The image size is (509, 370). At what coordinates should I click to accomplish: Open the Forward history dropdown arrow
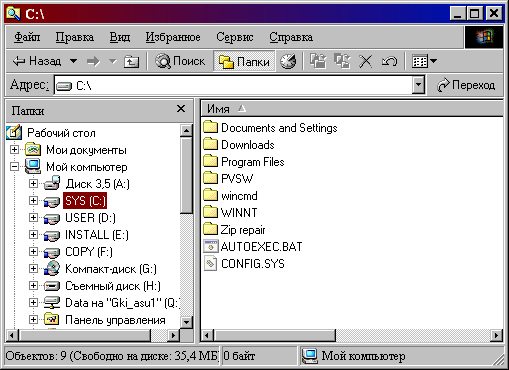tap(113, 61)
